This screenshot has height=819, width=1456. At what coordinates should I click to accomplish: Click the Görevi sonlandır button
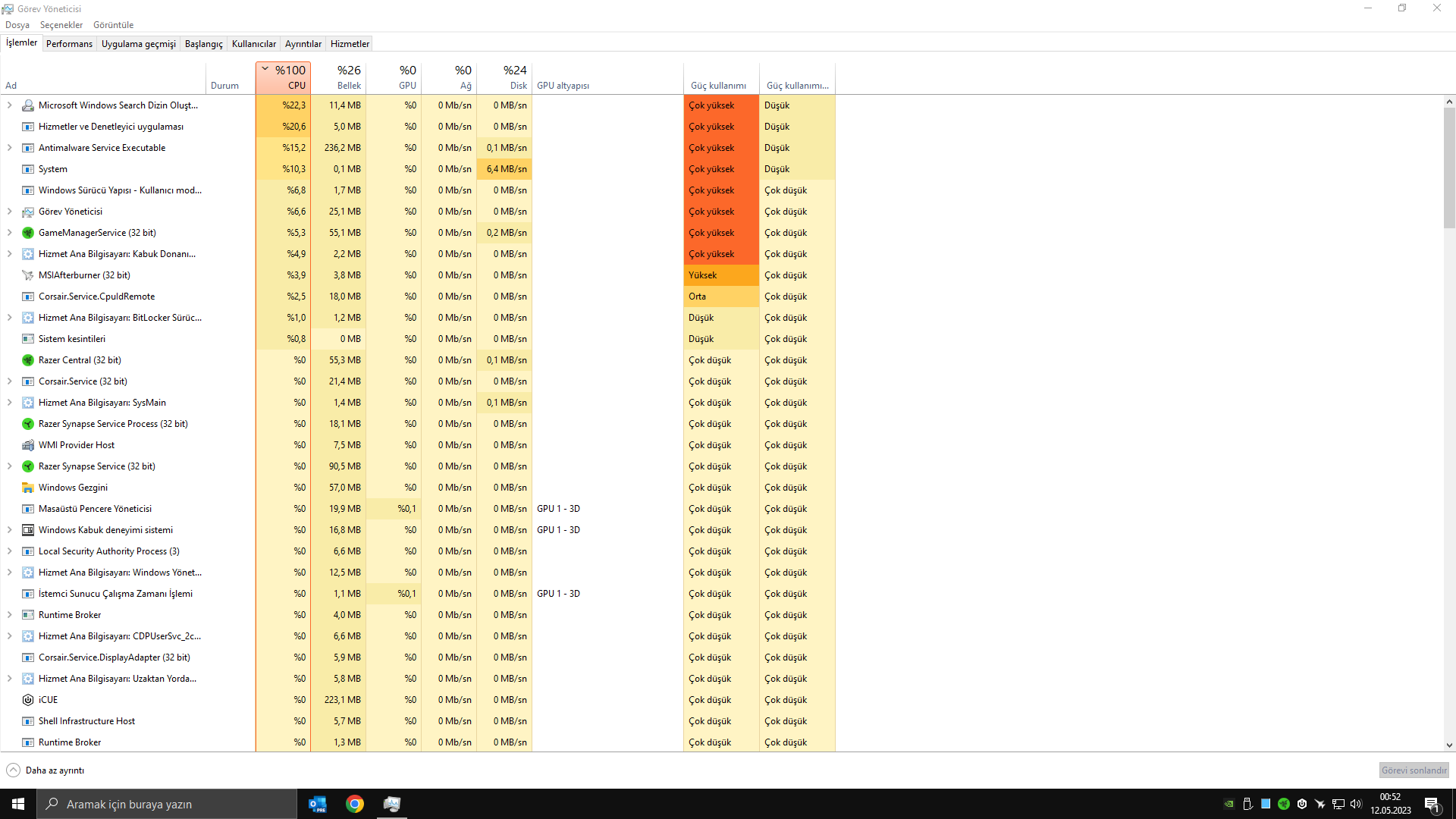coord(1414,770)
